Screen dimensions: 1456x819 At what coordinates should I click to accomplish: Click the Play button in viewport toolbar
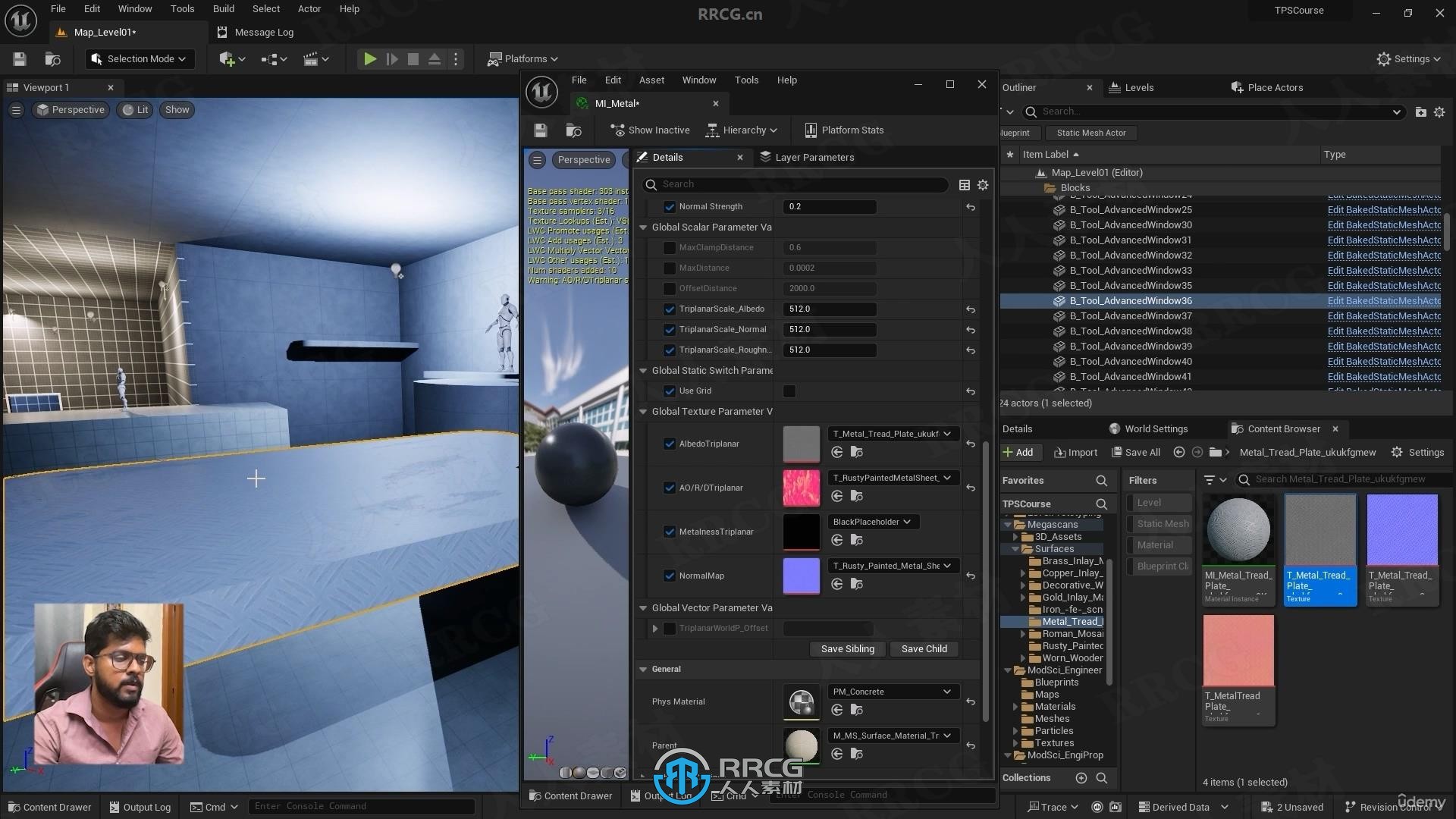tap(369, 59)
